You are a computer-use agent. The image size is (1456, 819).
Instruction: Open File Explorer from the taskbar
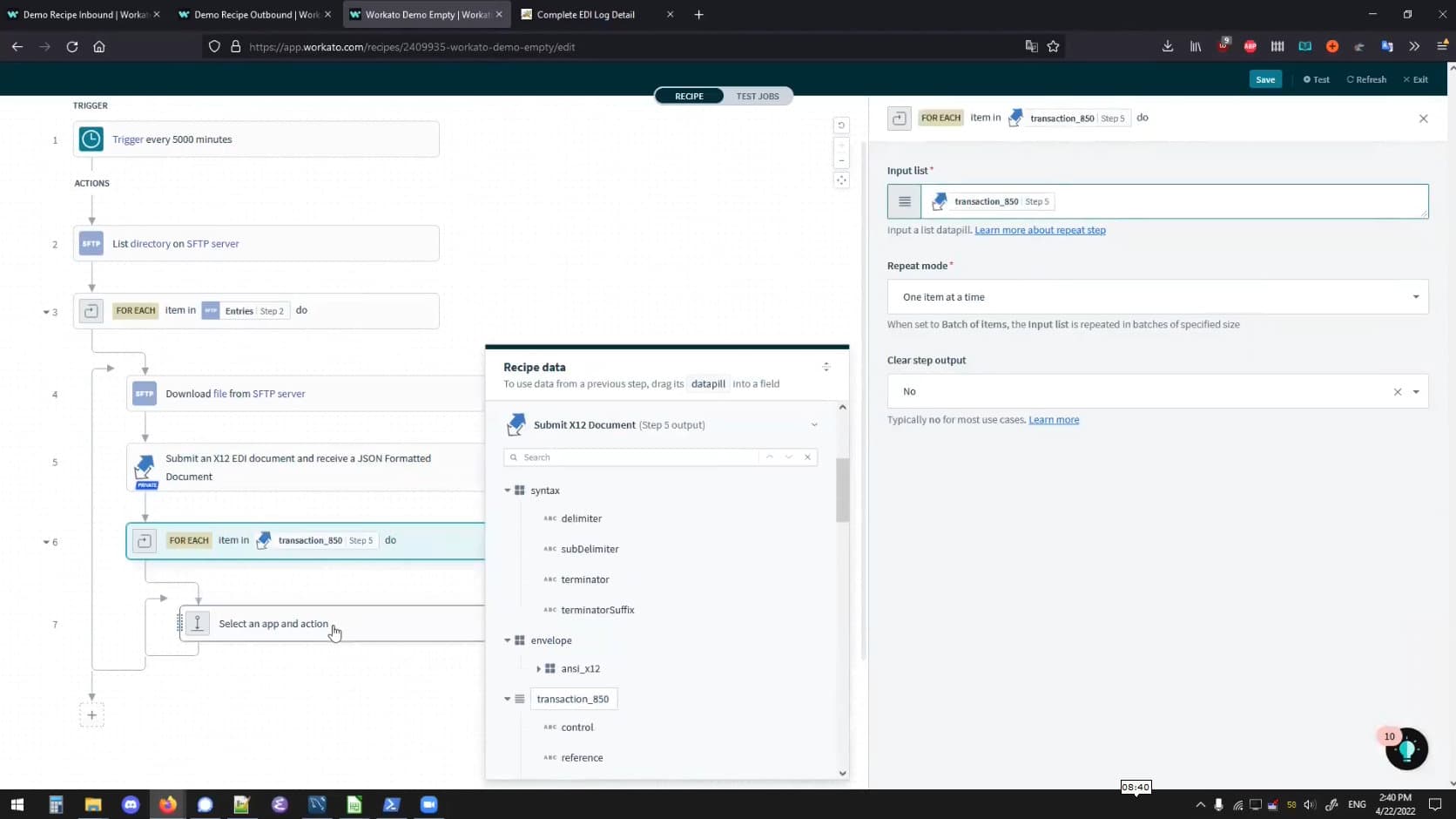click(93, 805)
